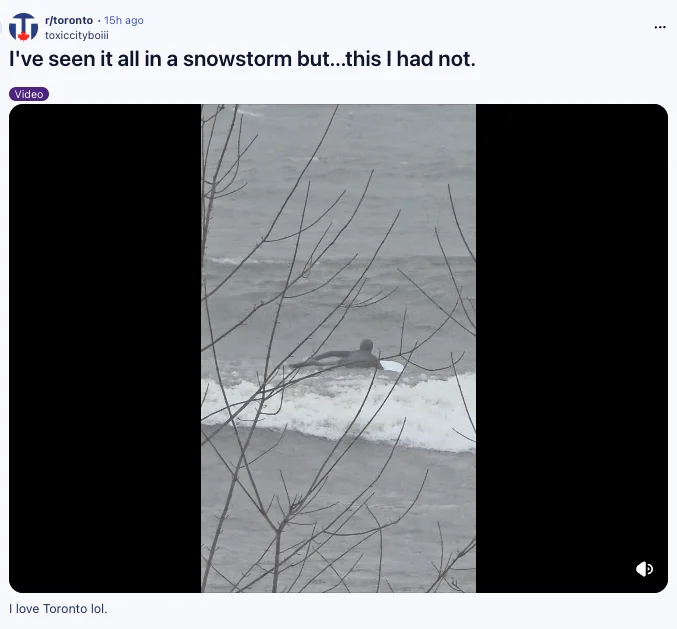Toggle the video sound speaker icon

[644, 569]
